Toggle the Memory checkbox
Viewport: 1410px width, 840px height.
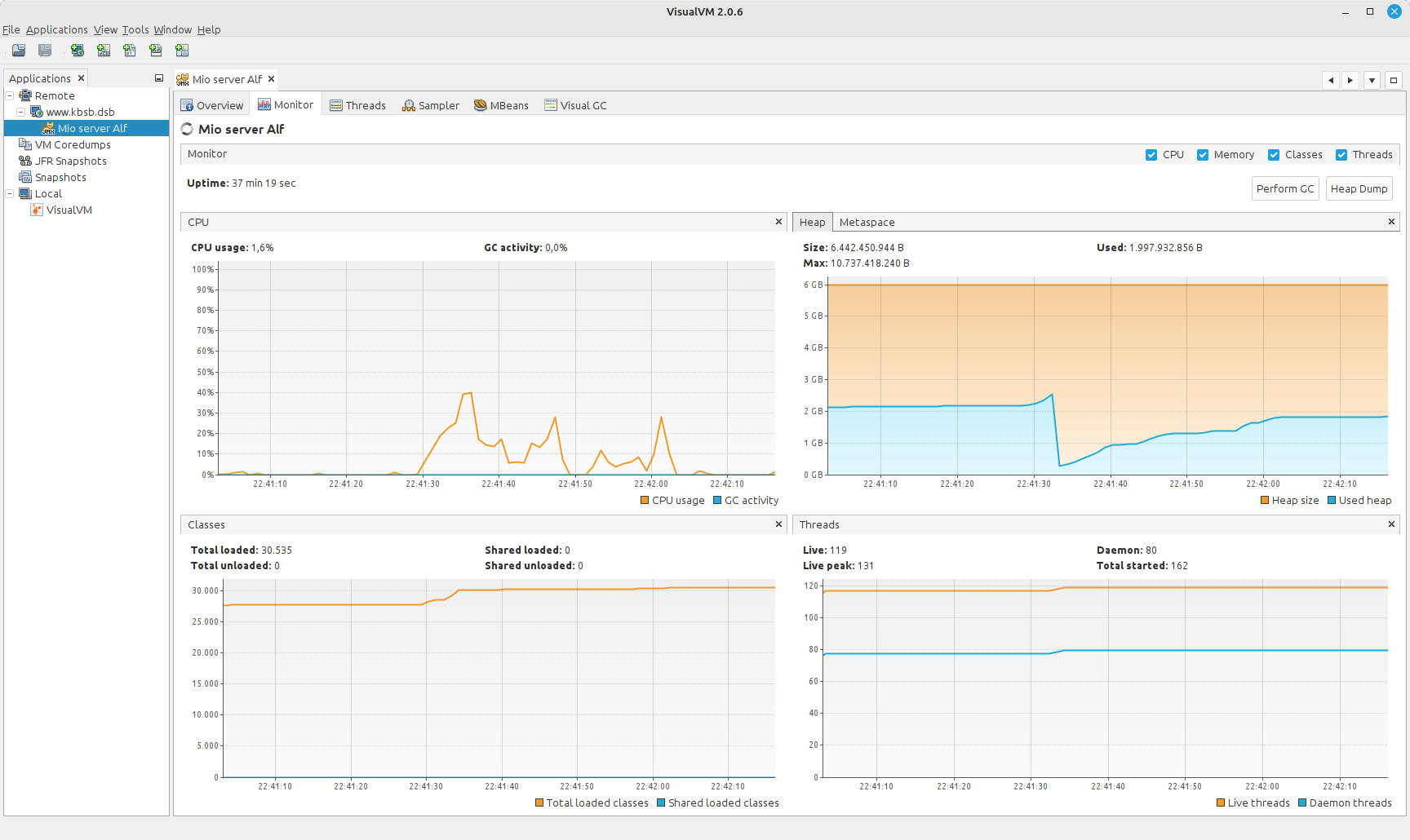1203,155
